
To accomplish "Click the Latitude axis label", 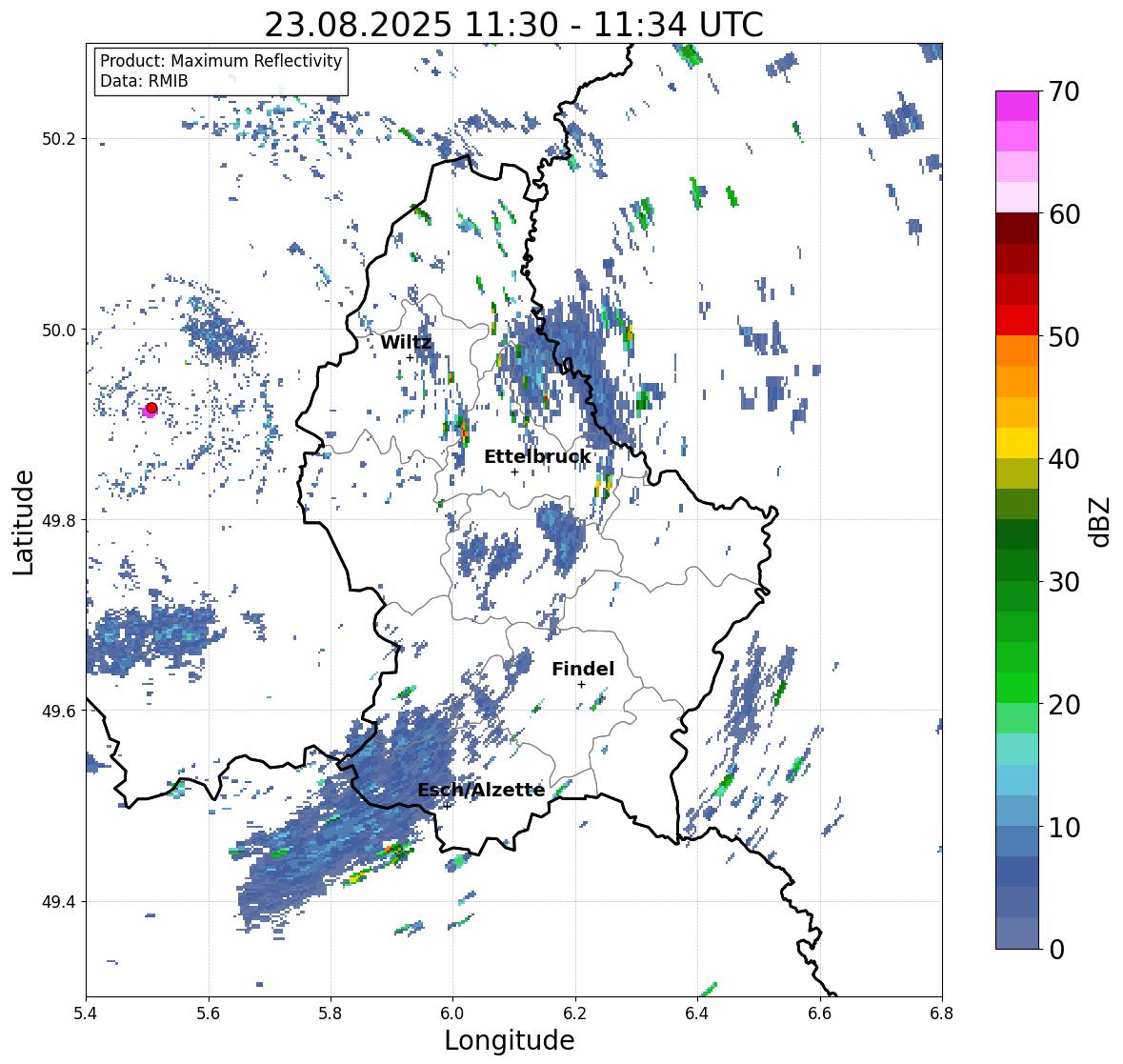I will pos(24,522).
